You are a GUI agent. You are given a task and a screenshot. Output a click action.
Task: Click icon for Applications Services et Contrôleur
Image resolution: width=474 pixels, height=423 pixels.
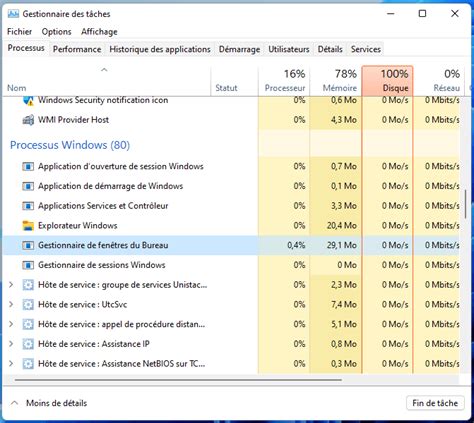pos(28,206)
